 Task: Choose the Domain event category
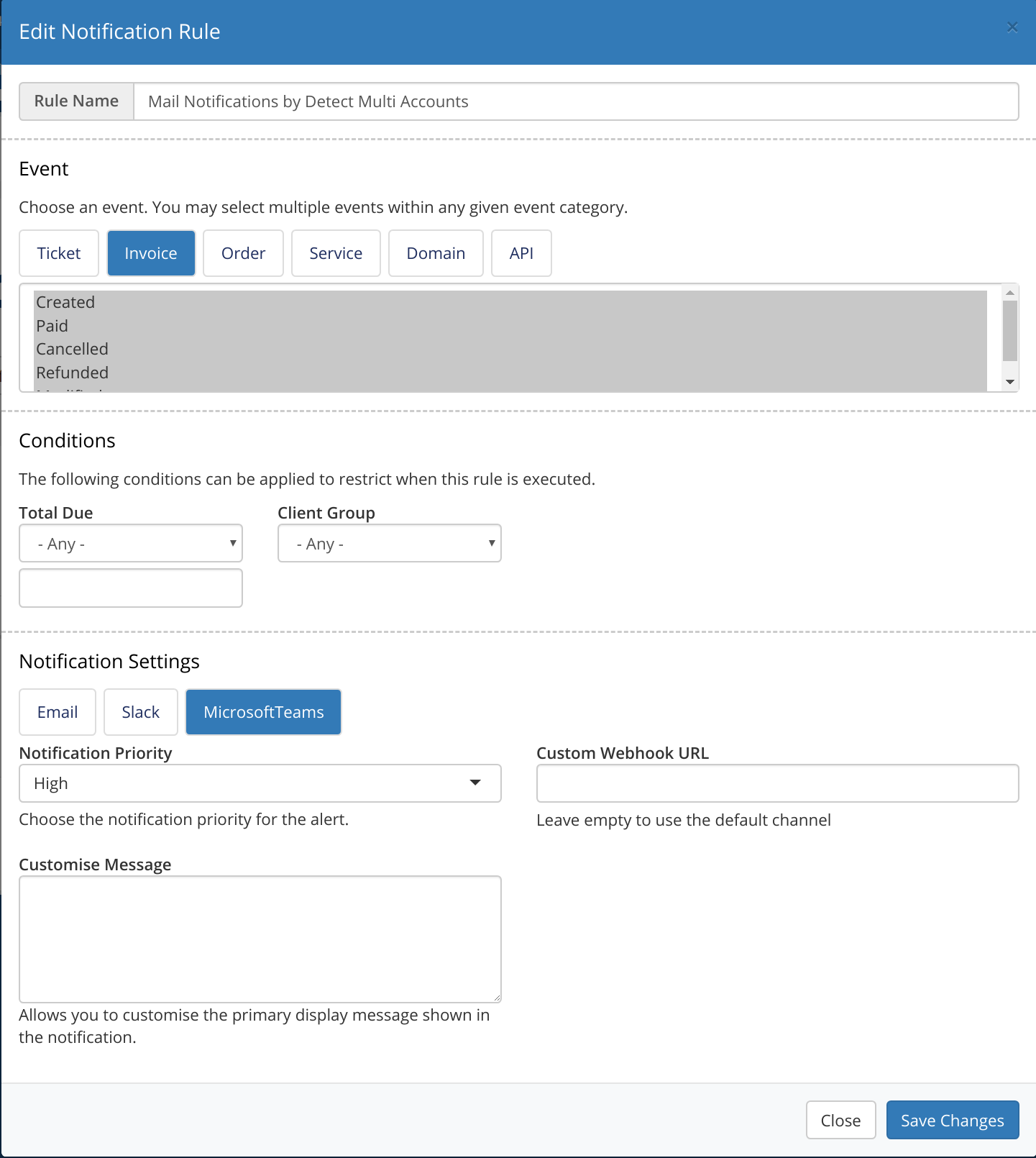coord(436,253)
